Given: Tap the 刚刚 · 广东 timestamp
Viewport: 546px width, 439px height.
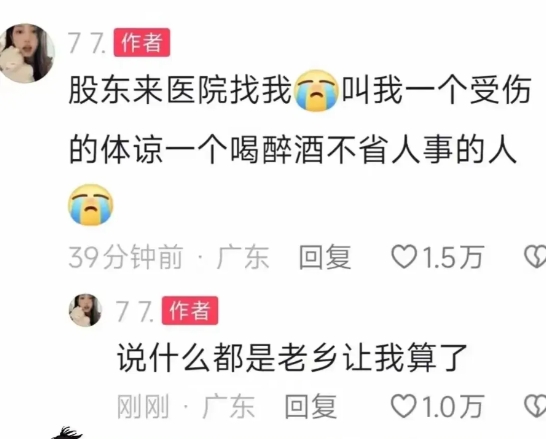Looking at the screenshot, I should click(x=186, y=406).
